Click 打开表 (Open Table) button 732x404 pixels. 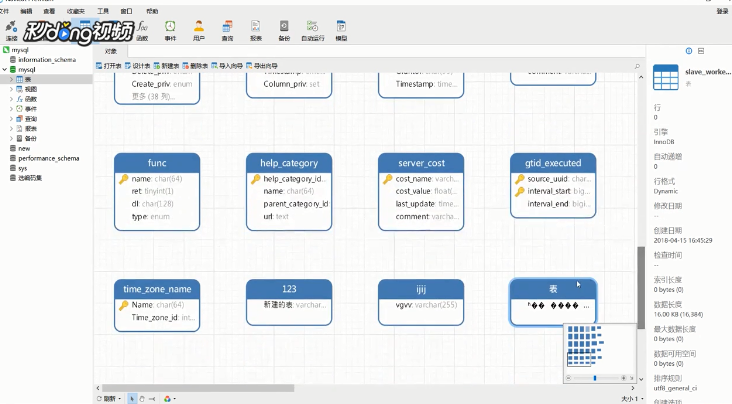coord(109,66)
